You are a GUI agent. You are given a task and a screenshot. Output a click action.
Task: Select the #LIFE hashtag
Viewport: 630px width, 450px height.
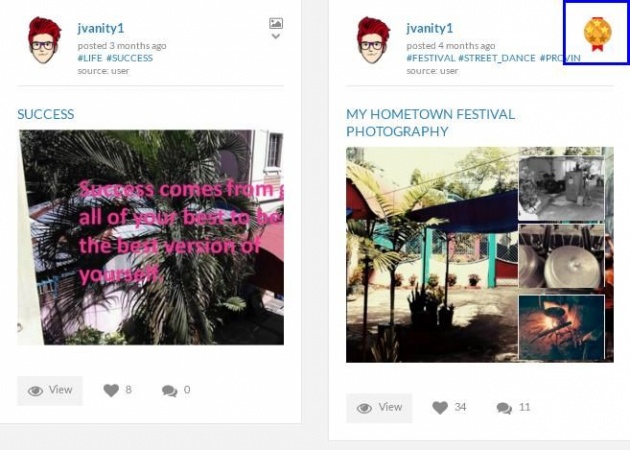click(x=90, y=58)
